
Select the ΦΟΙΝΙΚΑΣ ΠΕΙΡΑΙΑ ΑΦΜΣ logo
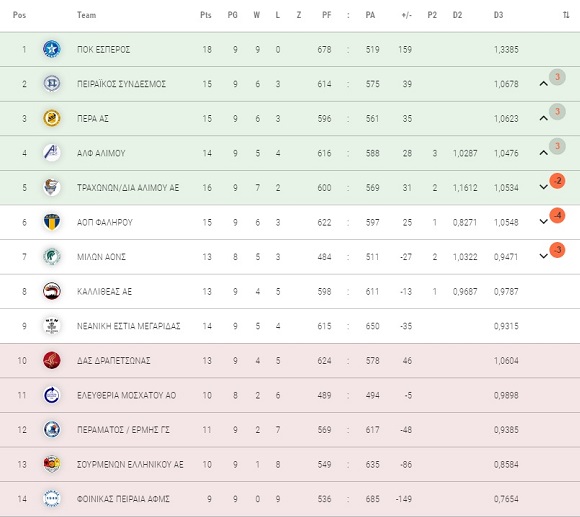(x=51, y=499)
